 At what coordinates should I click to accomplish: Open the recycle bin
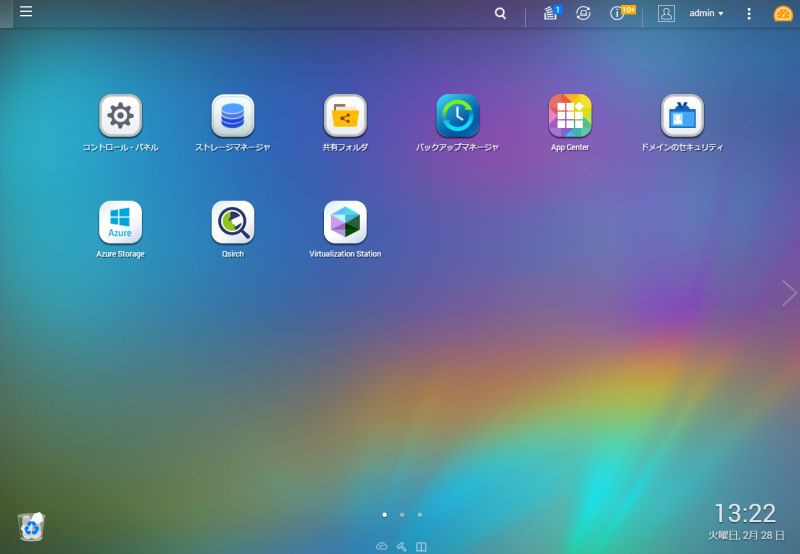[x=31, y=526]
